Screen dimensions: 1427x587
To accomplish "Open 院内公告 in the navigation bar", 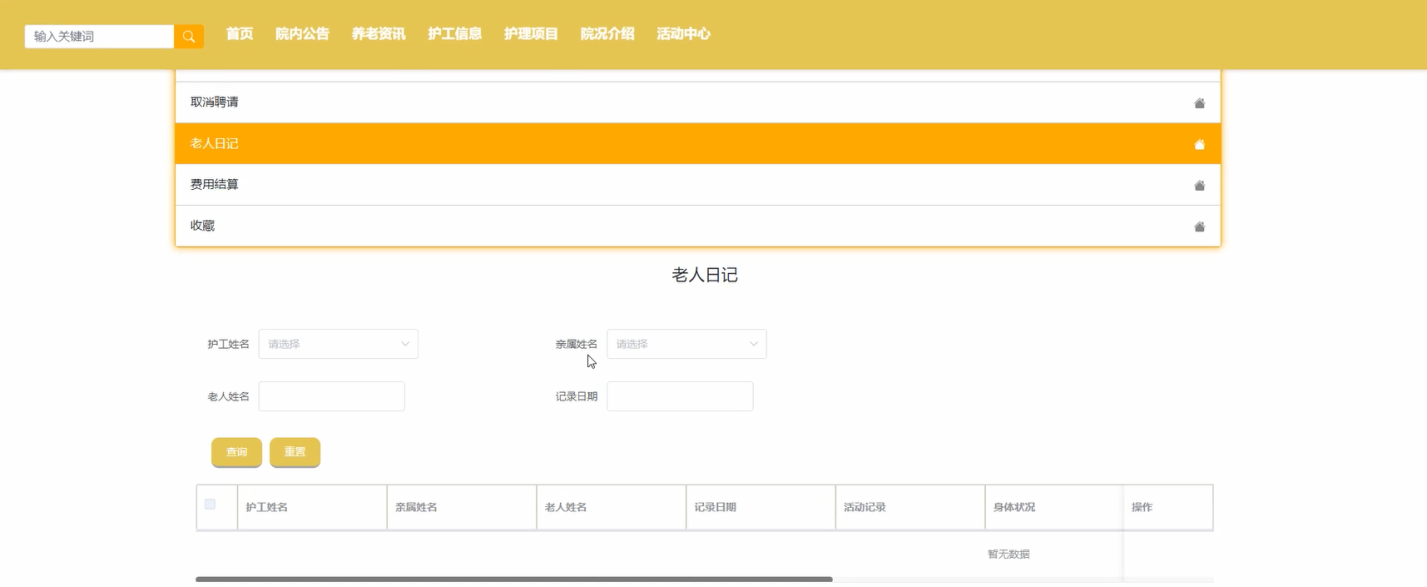I will (302, 34).
